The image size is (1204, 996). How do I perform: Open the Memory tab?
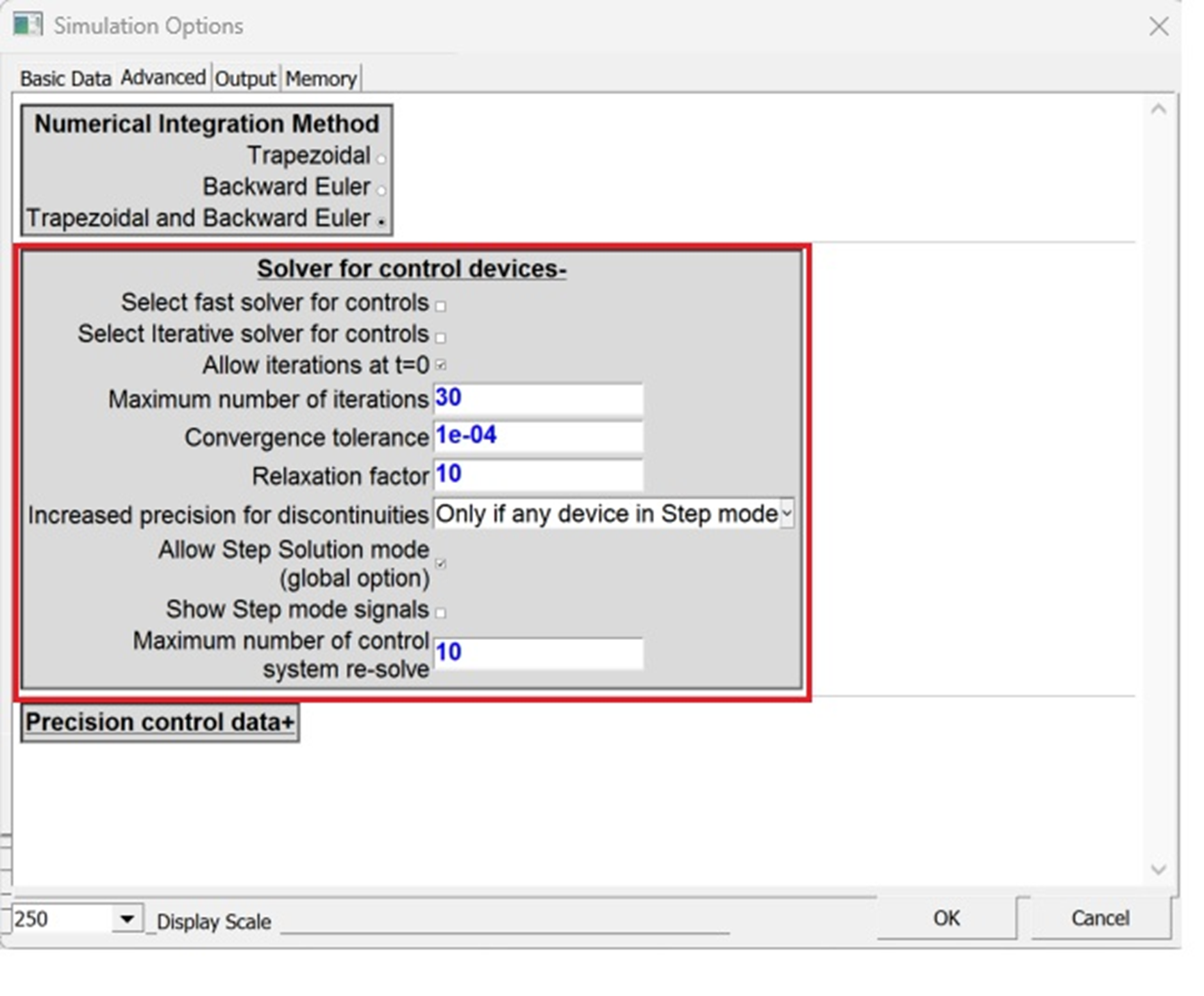pos(321,79)
